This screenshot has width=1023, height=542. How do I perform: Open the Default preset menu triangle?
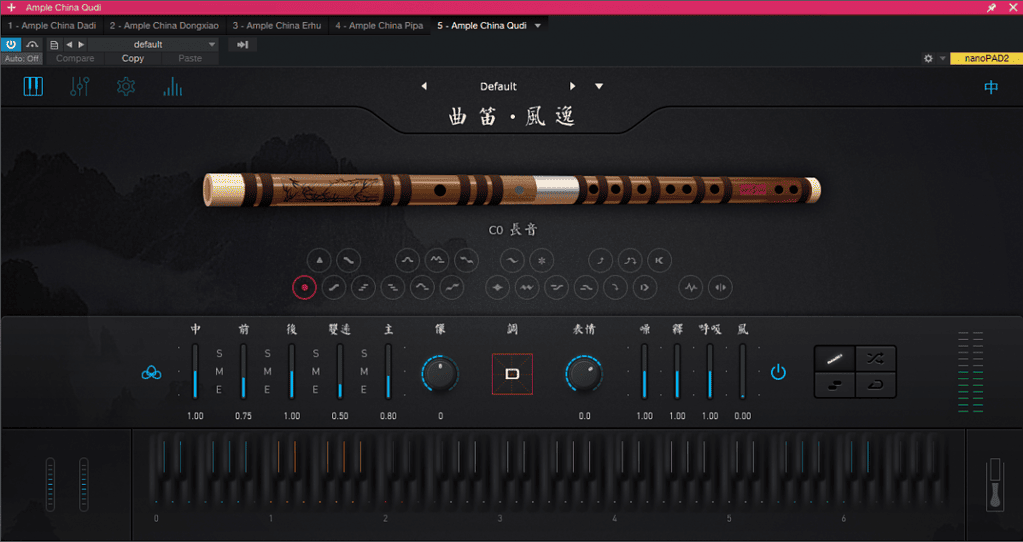pos(599,86)
